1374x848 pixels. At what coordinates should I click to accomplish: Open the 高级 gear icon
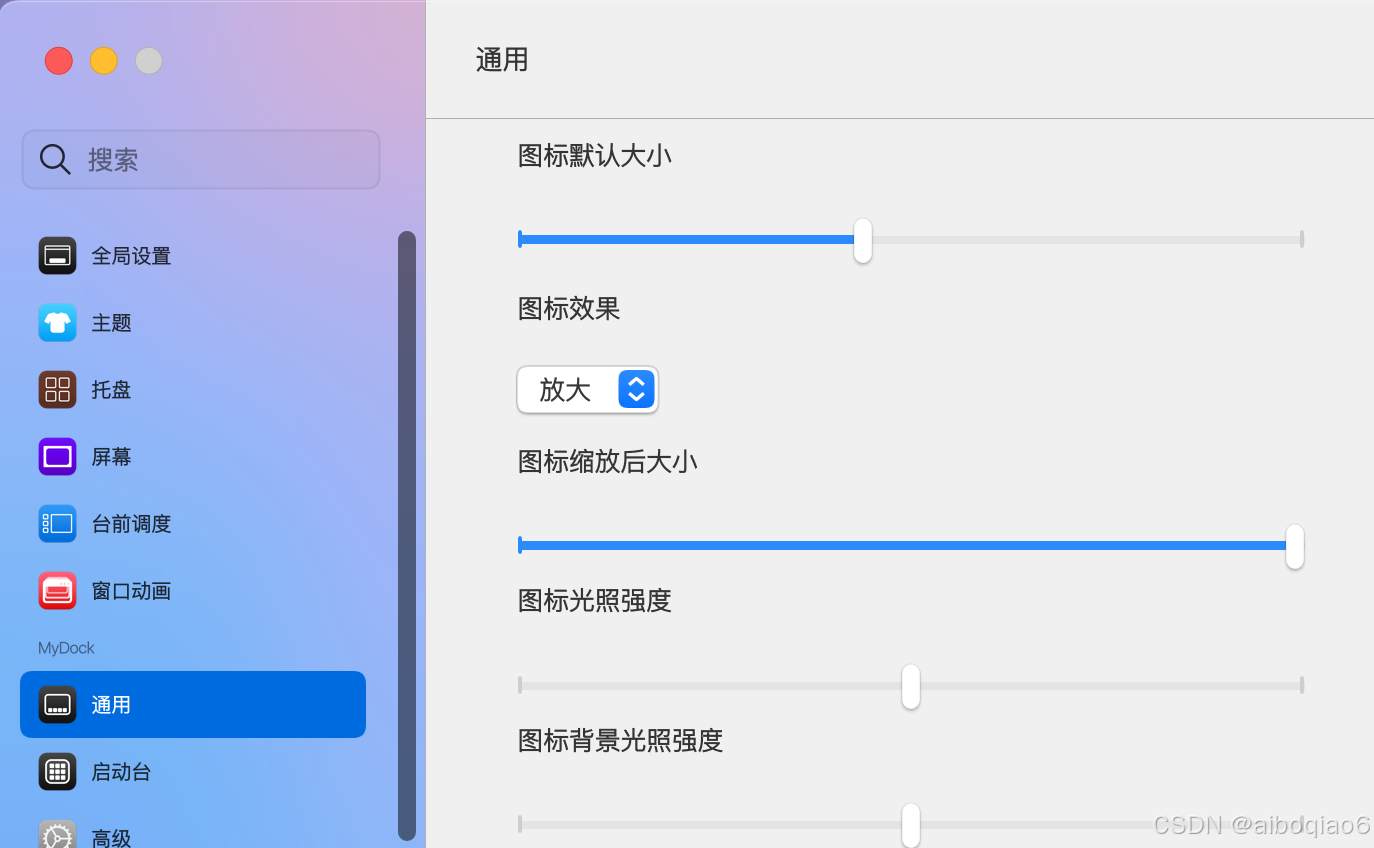[57, 836]
